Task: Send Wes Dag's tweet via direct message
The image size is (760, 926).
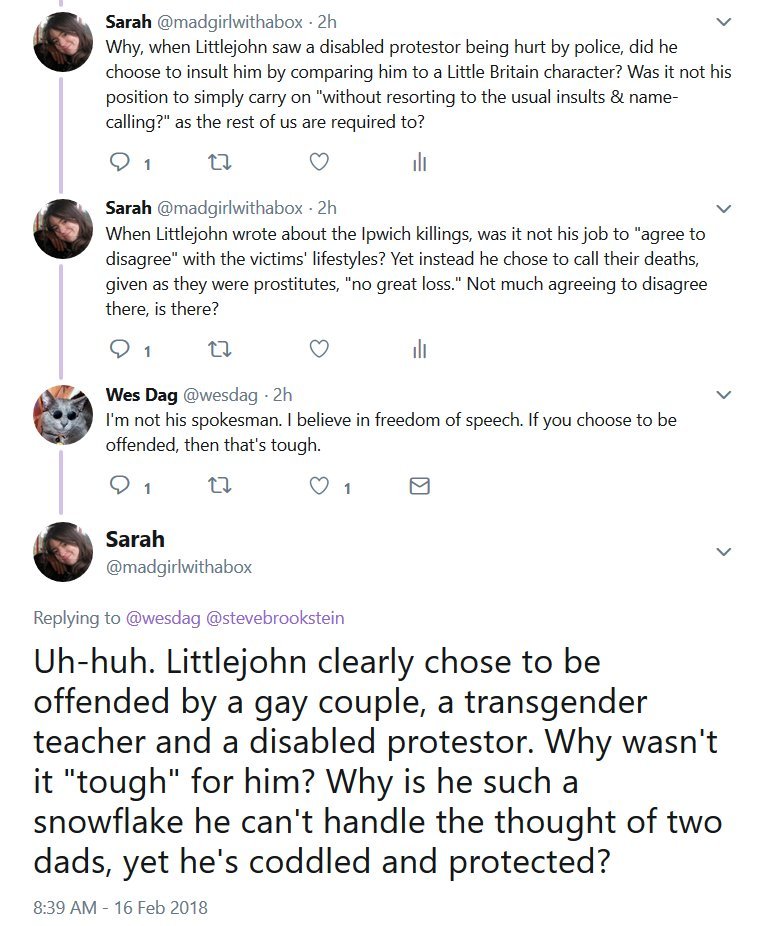Action: 420,487
